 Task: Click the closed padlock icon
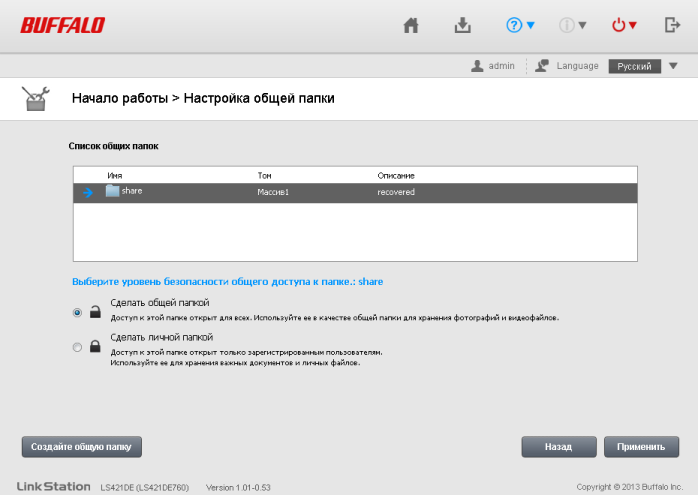95,345
